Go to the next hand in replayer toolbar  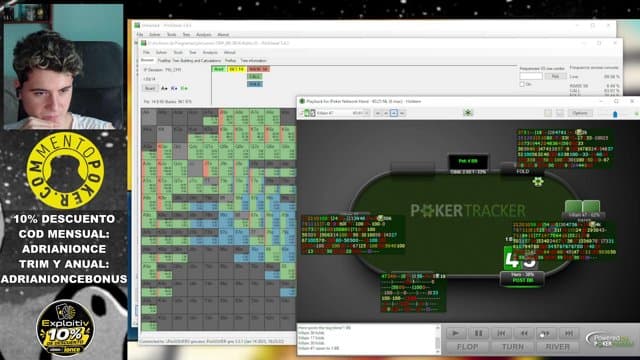coord(394,113)
